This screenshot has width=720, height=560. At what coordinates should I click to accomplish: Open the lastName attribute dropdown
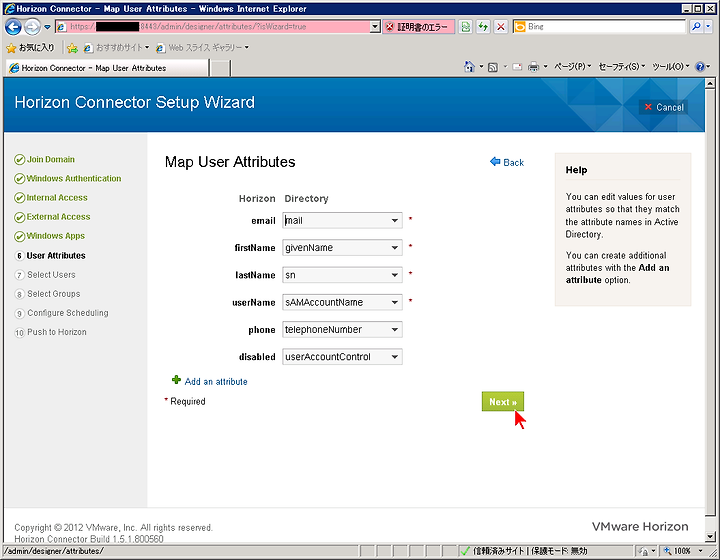point(342,275)
